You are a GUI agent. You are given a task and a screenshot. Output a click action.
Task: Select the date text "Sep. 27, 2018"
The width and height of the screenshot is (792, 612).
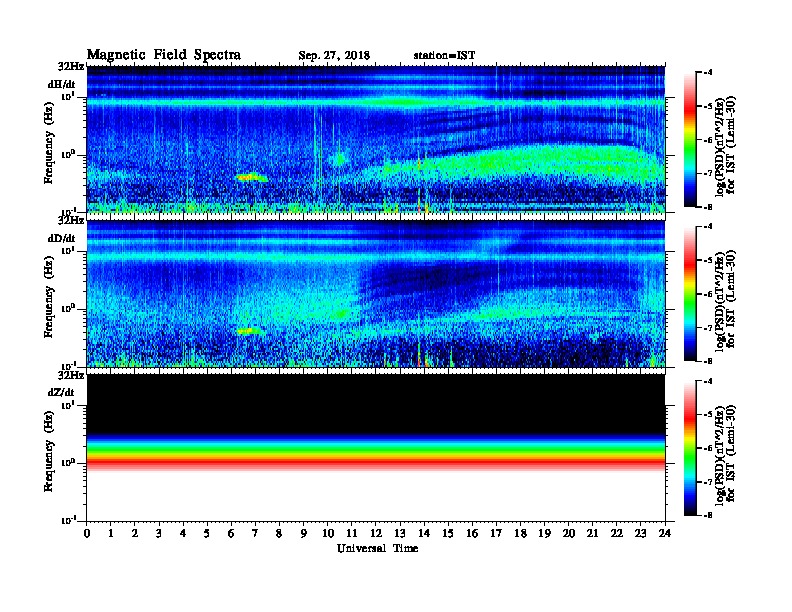click(x=334, y=56)
